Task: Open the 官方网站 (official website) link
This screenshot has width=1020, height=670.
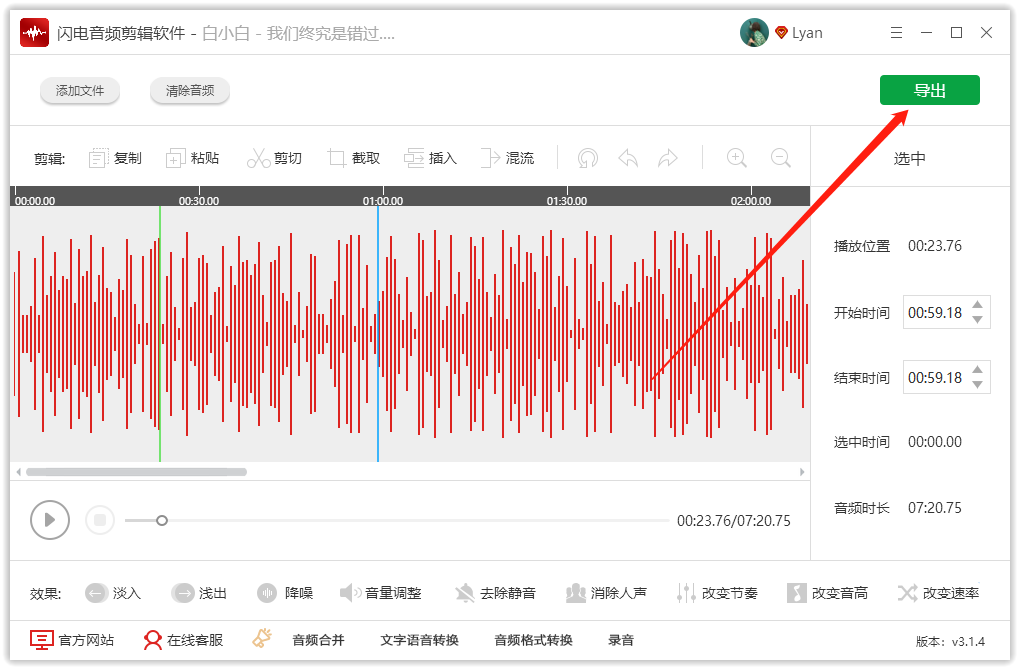Action: point(72,640)
